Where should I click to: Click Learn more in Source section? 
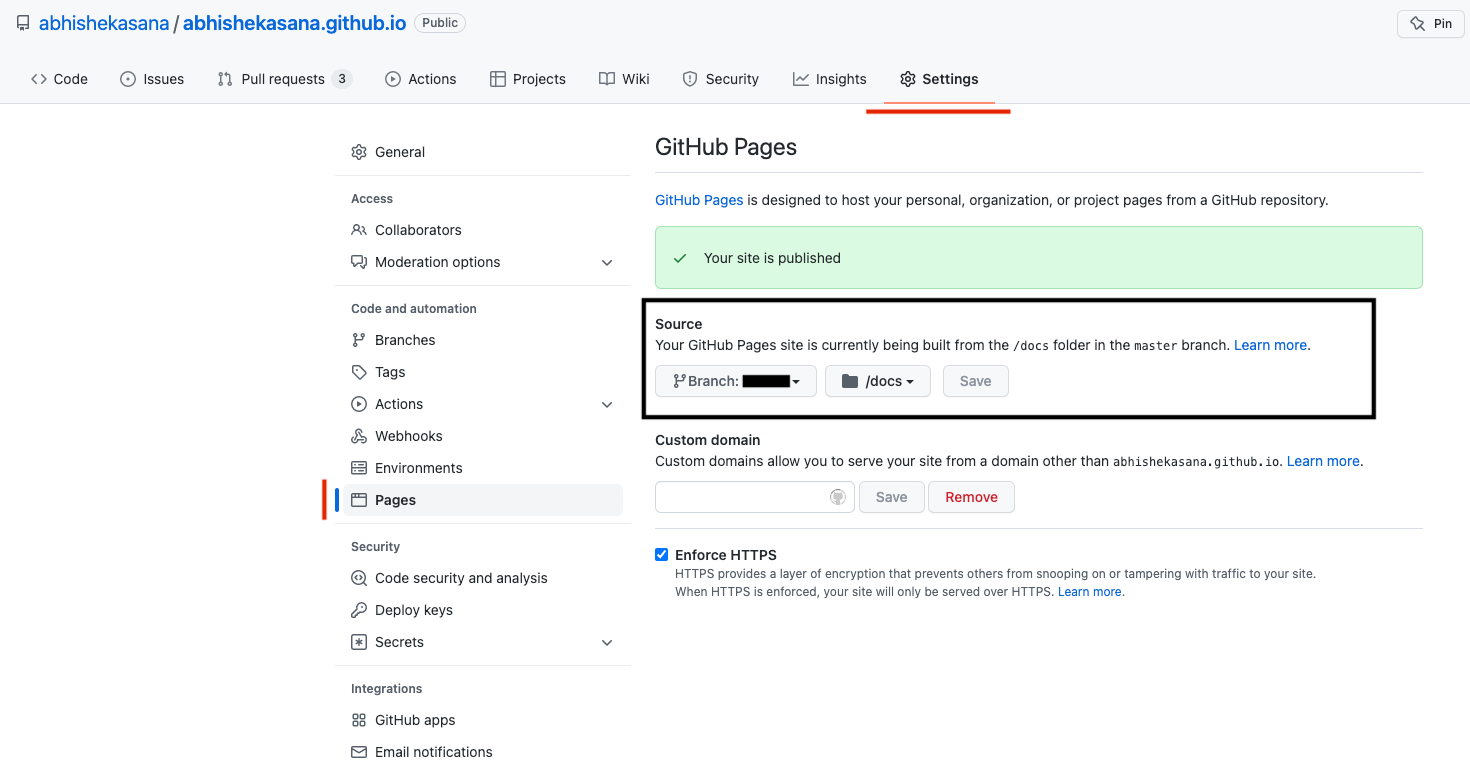pos(1270,345)
